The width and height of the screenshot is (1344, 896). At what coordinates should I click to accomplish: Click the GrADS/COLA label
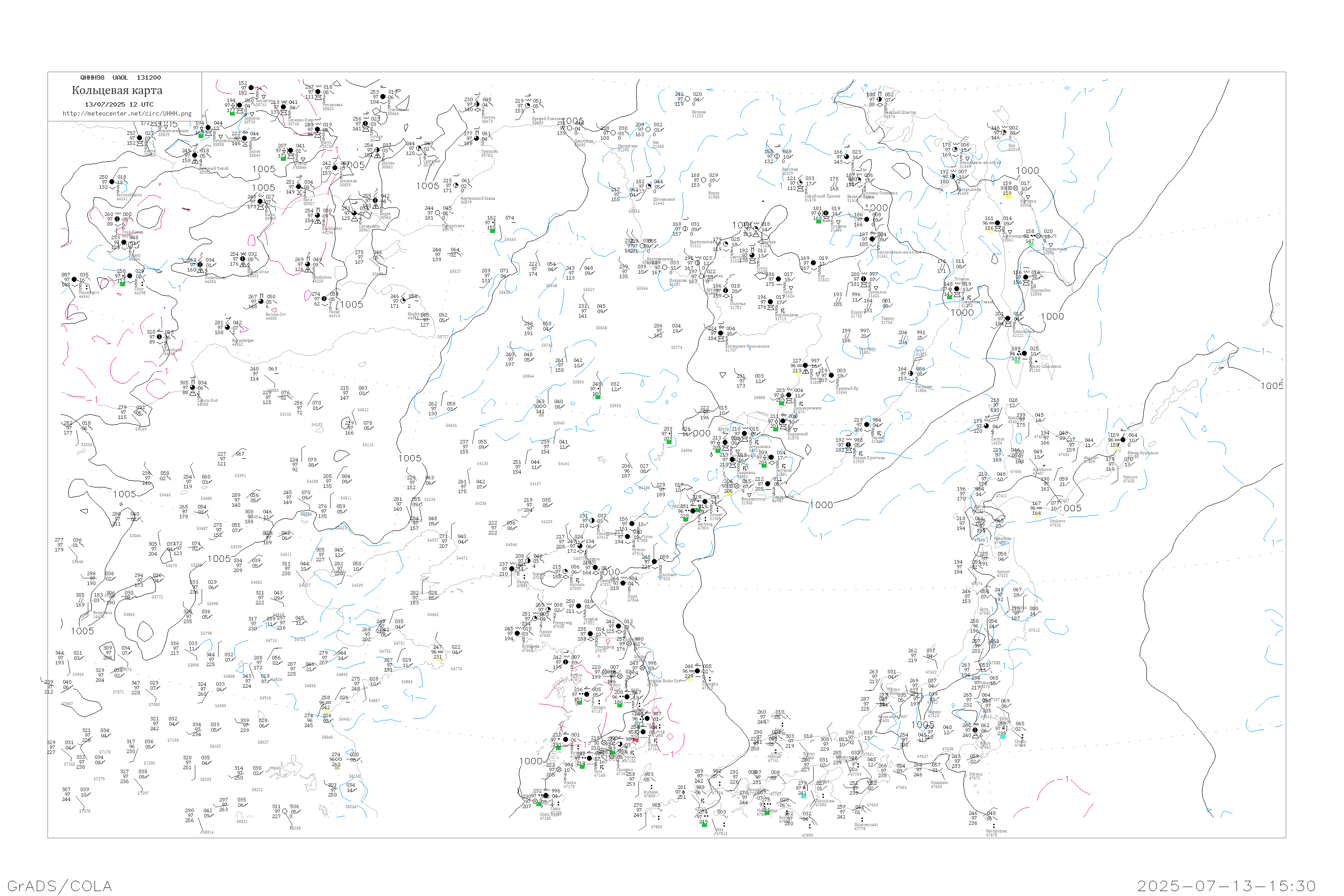click(x=60, y=886)
